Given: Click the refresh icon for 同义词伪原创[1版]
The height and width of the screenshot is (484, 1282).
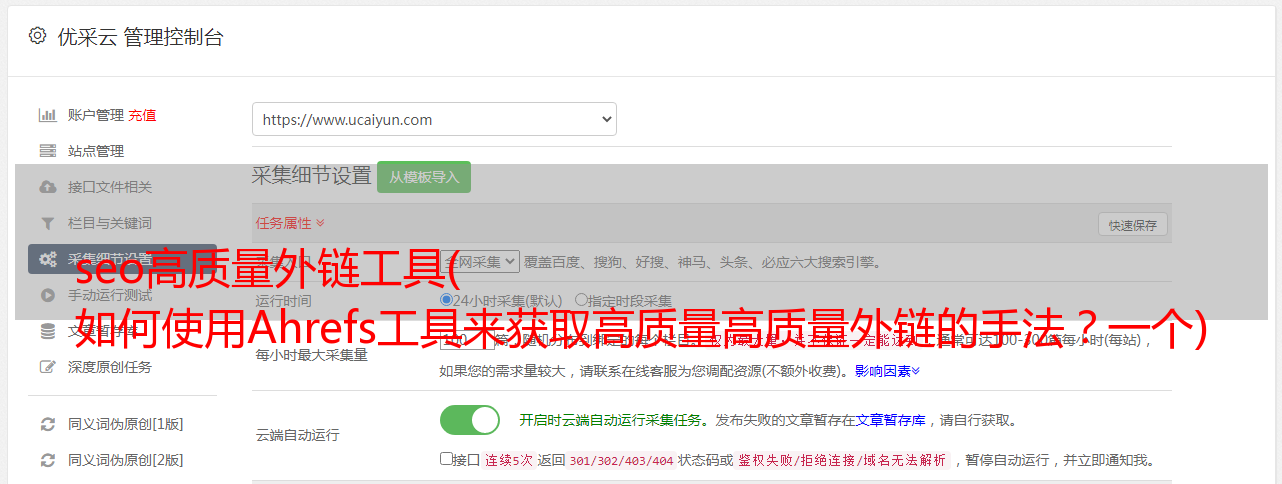Looking at the screenshot, I should click(47, 424).
